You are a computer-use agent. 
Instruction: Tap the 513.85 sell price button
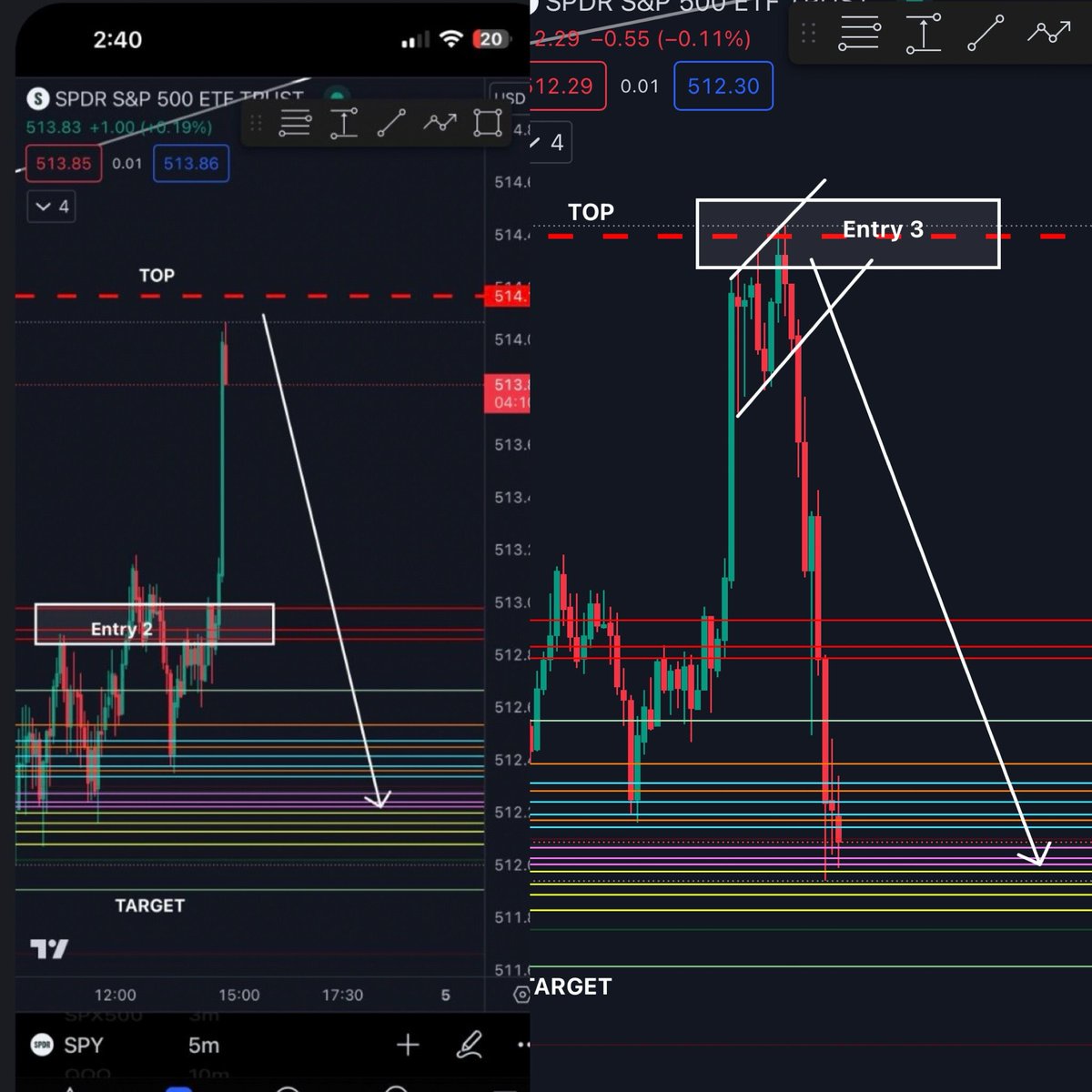pyautogui.click(x=64, y=164)
